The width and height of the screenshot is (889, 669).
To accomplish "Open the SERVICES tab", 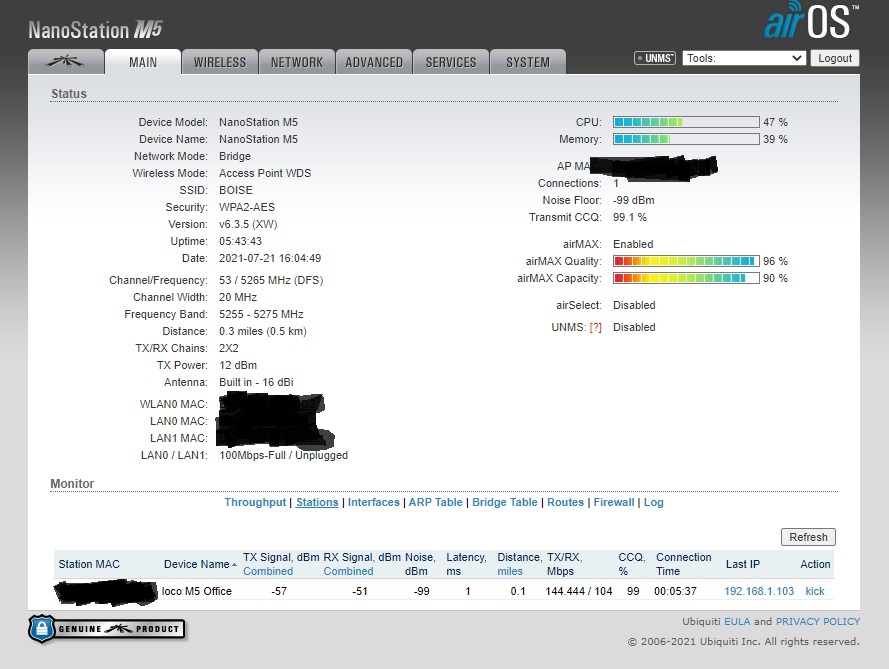I will click(451, 62).
